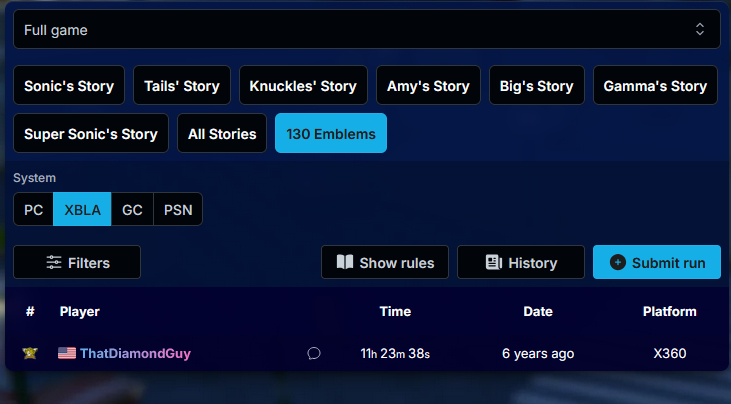Click the plus icon in Submit run

(x=617, y=262)
